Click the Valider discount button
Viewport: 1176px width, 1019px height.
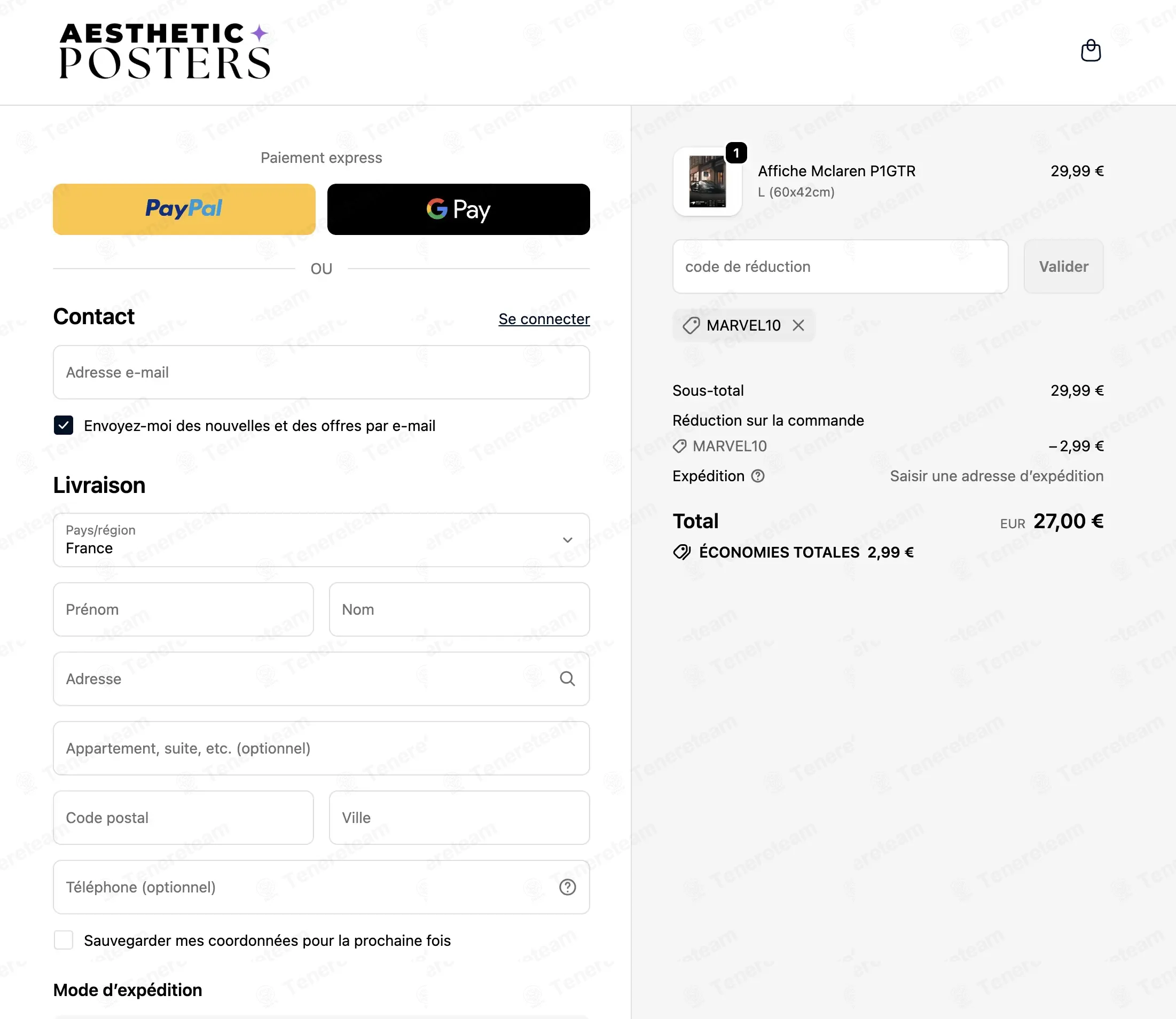coord(1063,266)
